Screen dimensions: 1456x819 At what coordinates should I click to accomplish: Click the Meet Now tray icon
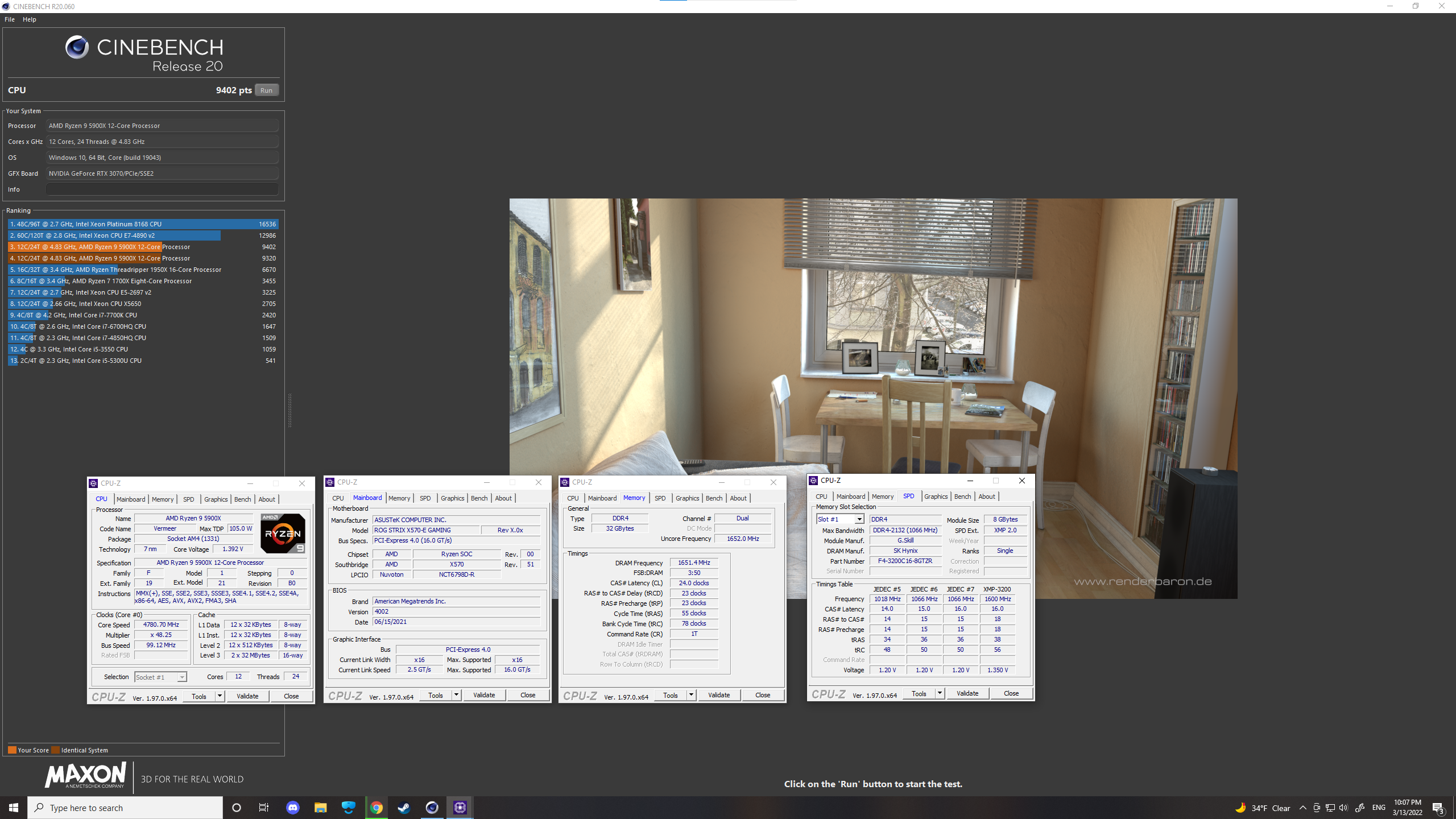(1317, 808)
